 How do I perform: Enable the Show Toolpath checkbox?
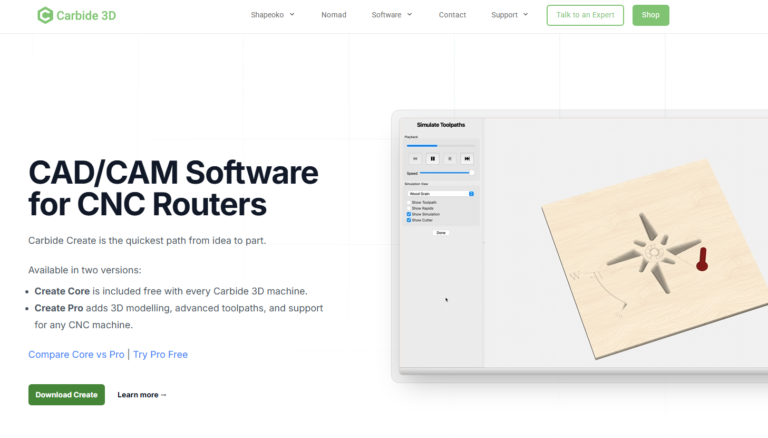coord(409,202)
